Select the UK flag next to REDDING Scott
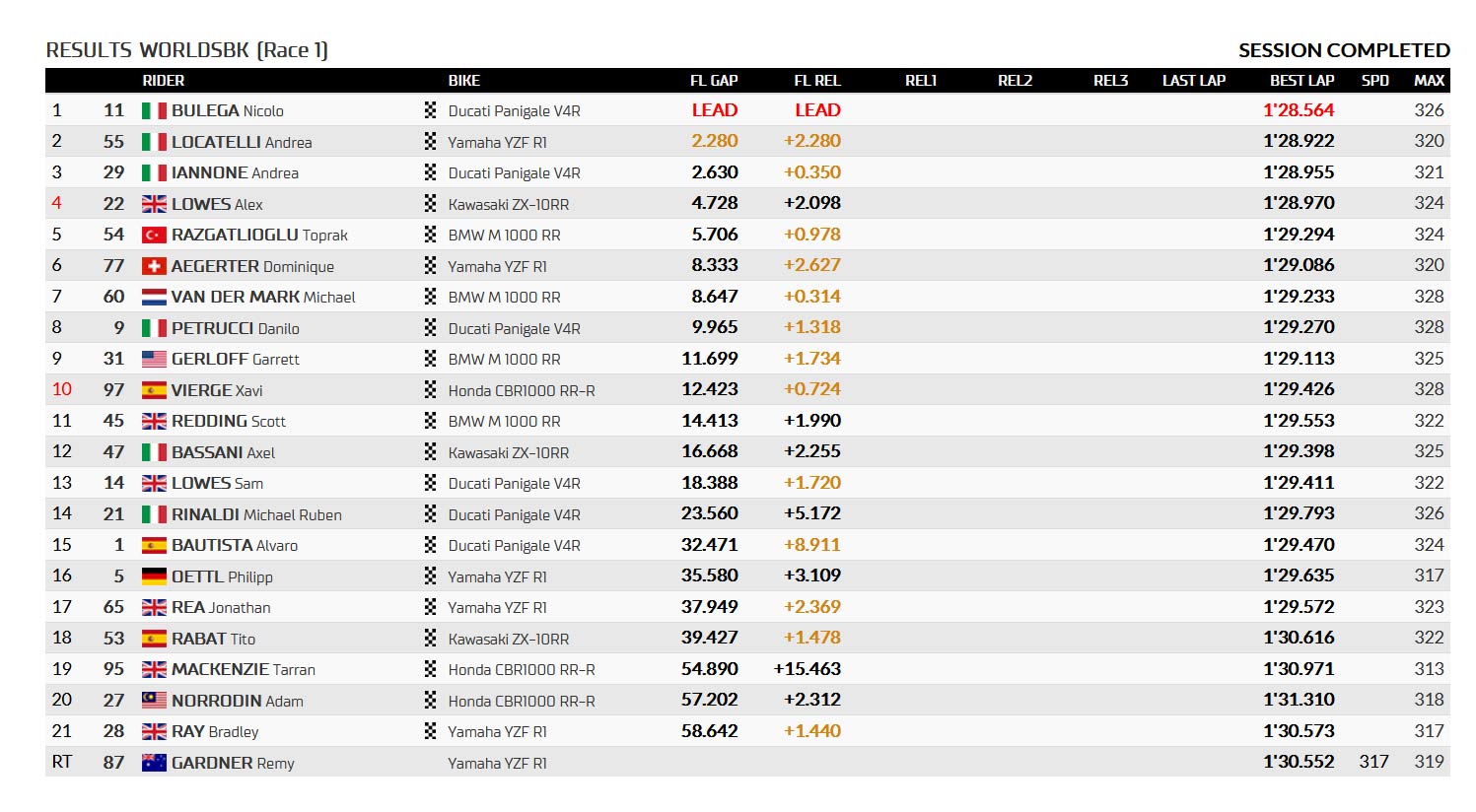This screenshot has width=1476, height=812. (154, 421)
